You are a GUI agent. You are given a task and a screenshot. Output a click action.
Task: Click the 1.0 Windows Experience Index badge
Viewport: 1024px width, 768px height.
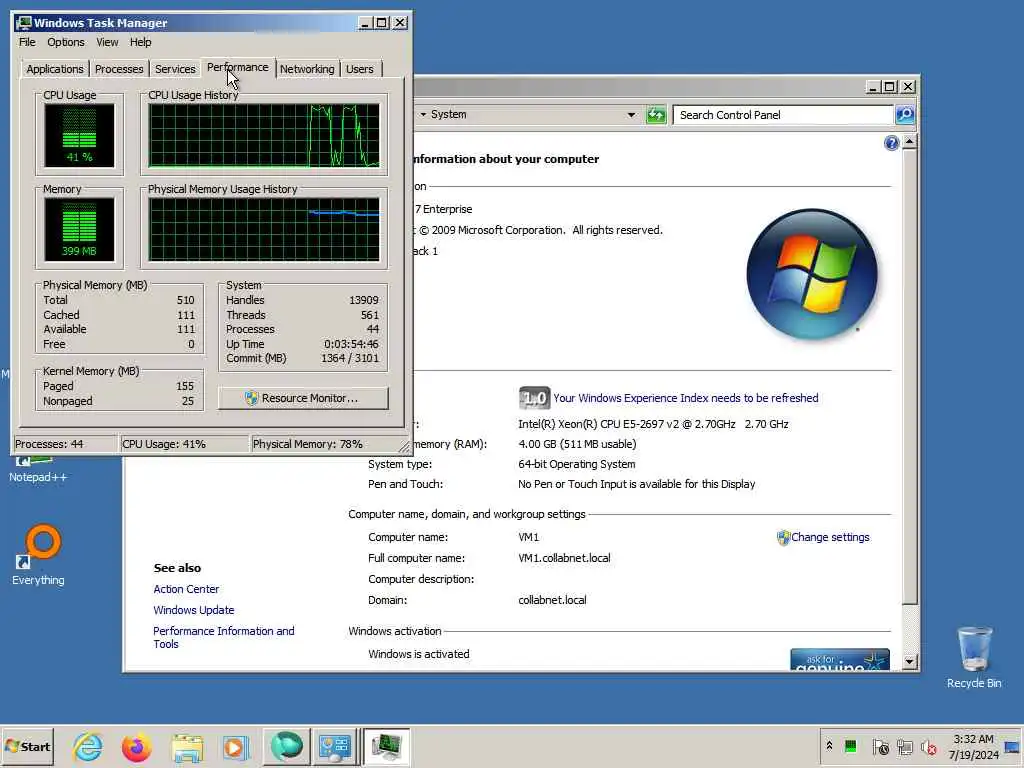click(534, 398)
